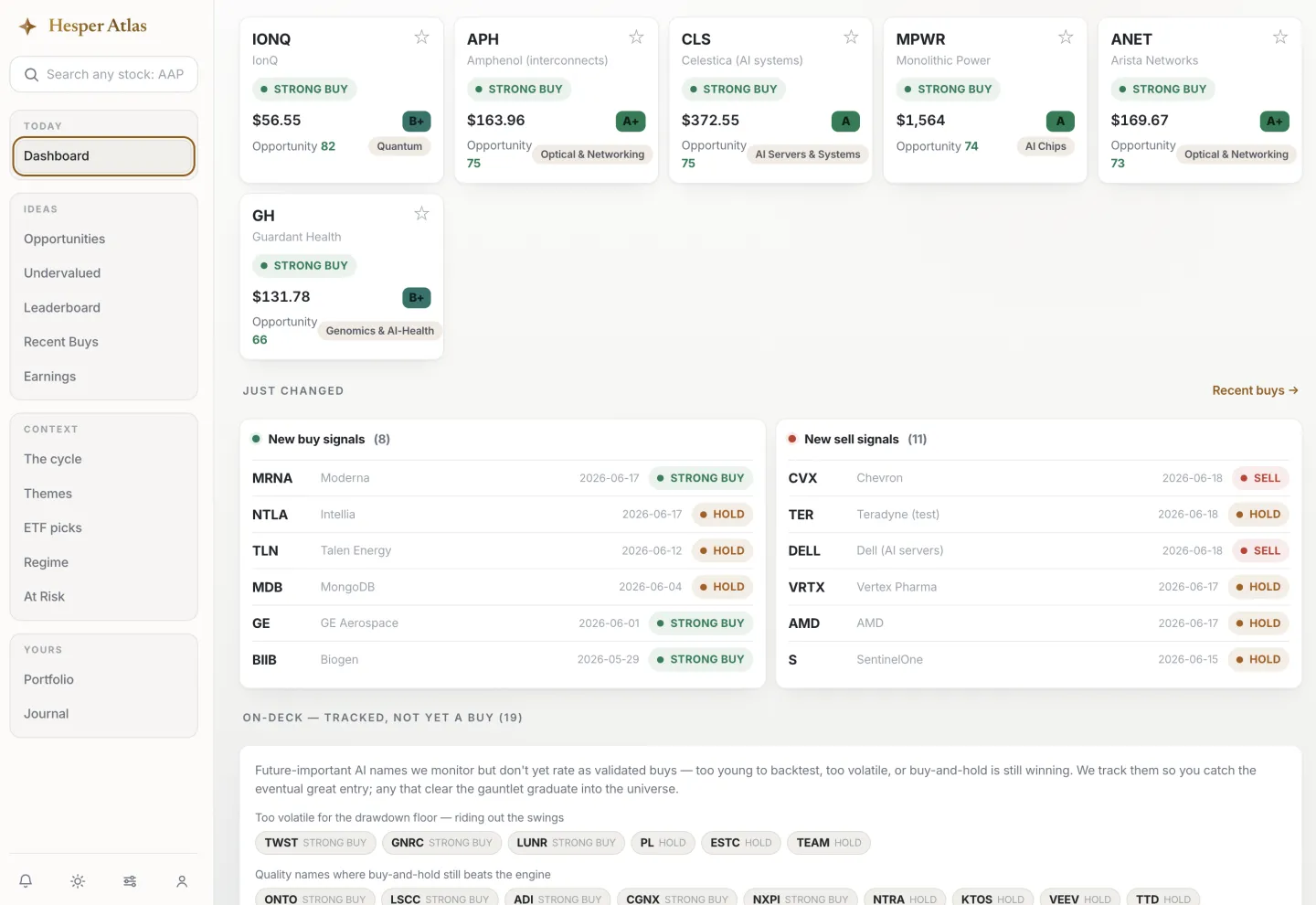Click the search magnifier icon
Viewport: 1316px width, 905px height.
point(32,75)
